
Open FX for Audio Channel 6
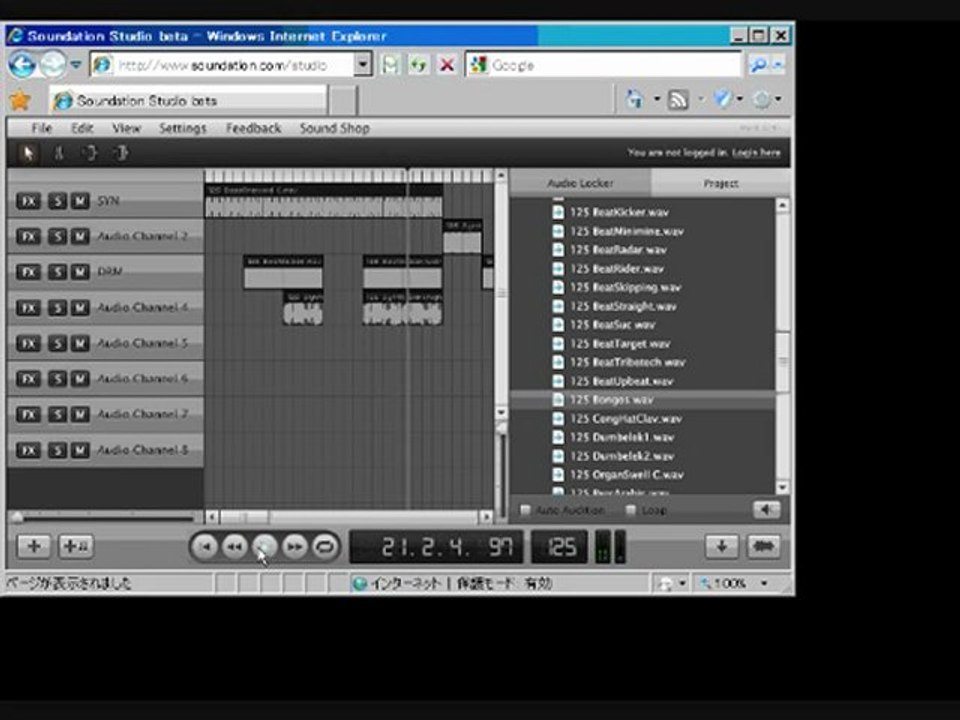(x=28, y=378)
